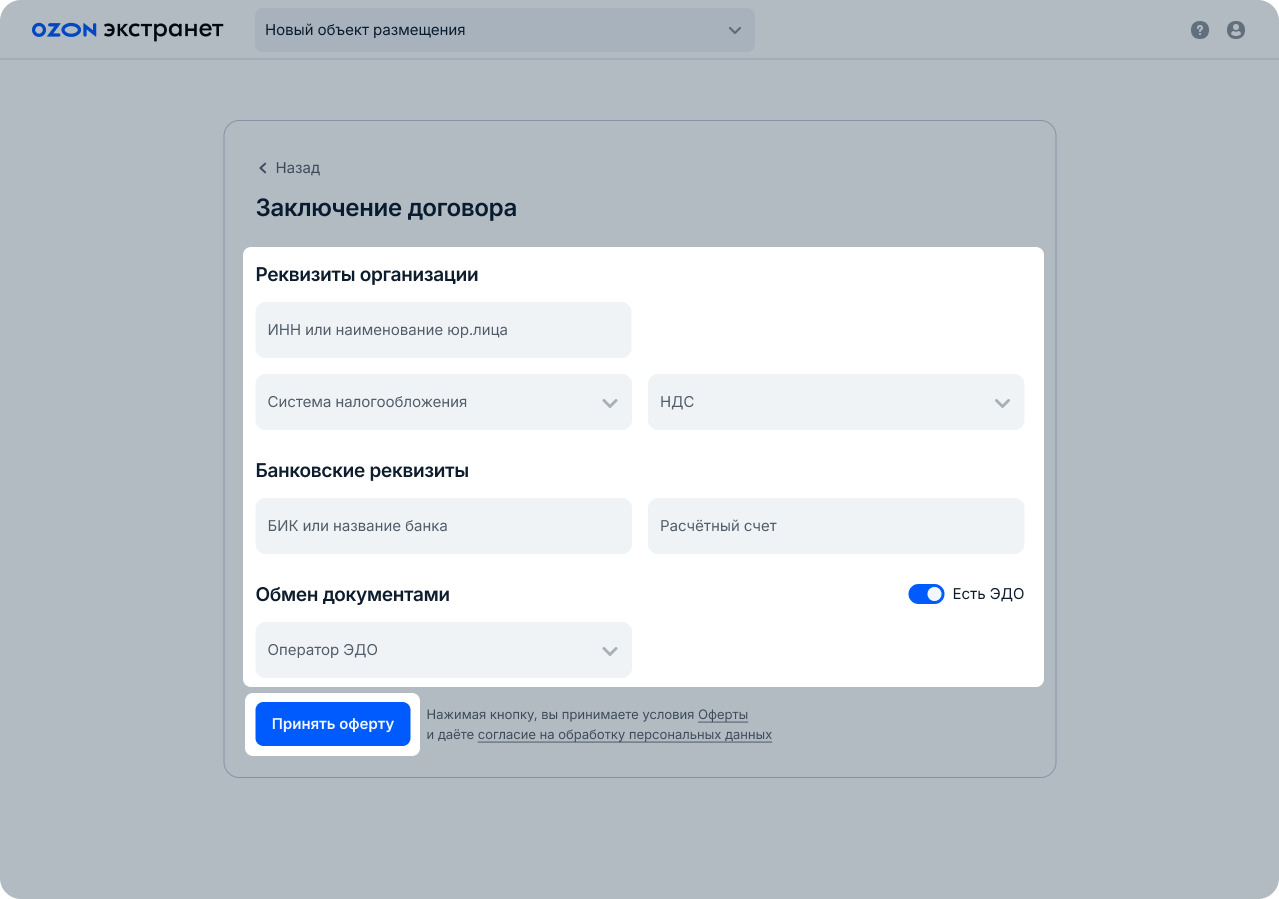This screenshot has height=899, width=1279.
Task: Focus the ИНН или наименование юр.лица field
Action: [x=443, y=330]
